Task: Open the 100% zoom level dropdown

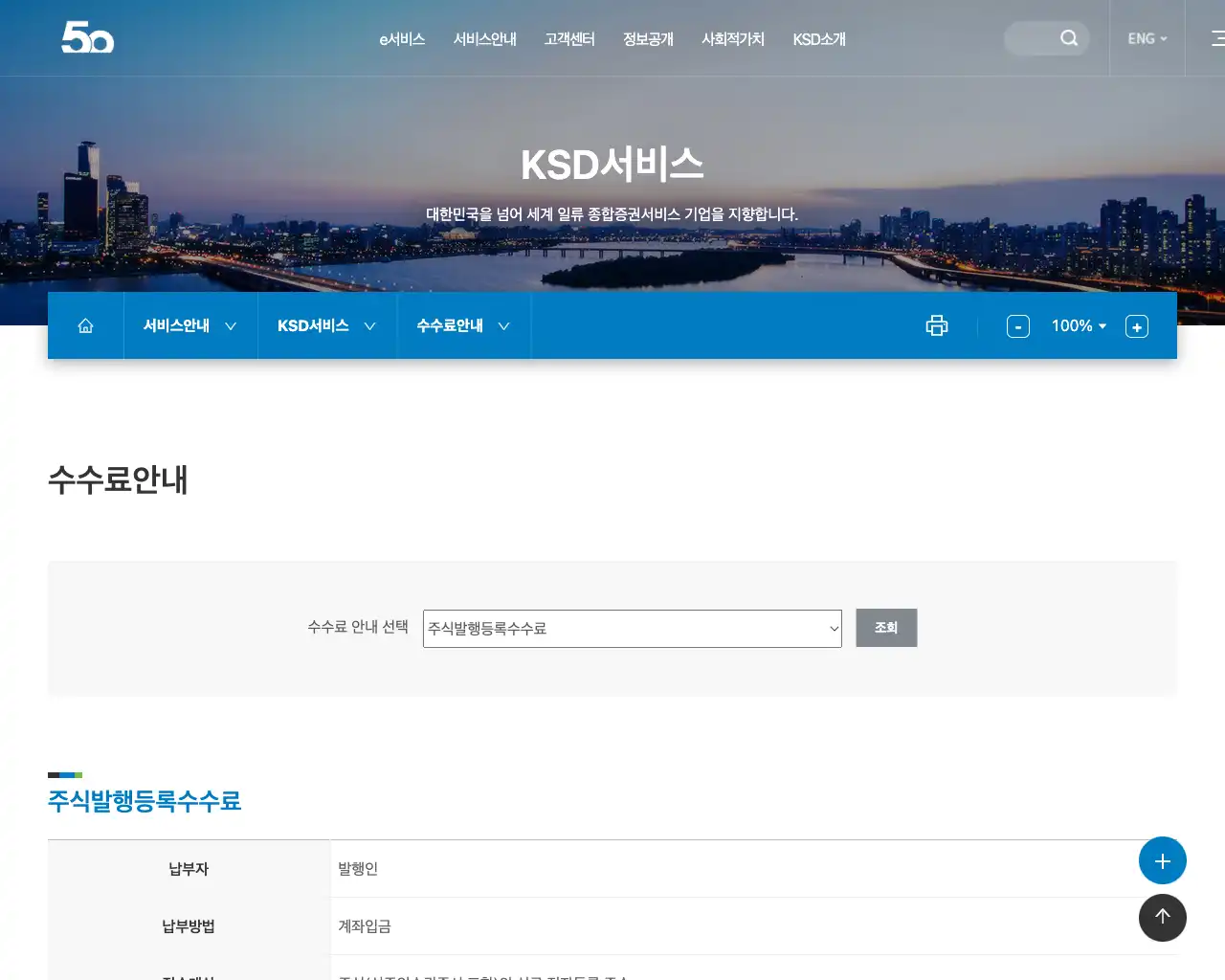Action: pos(1078,326)
